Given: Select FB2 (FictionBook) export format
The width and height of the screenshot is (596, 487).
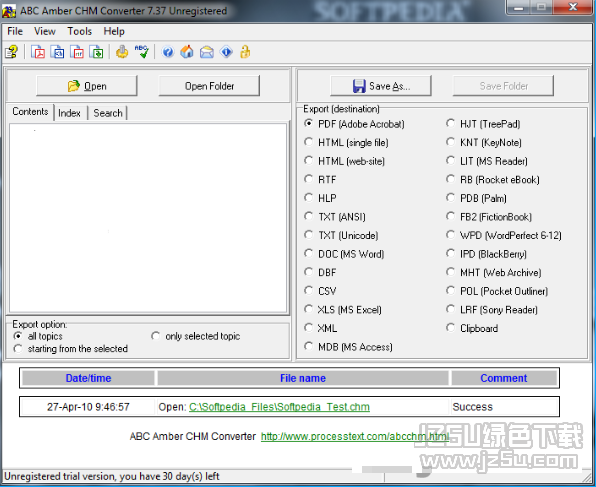Looking at the screenshot, I should pyautogui.click(x=490, y=217).
